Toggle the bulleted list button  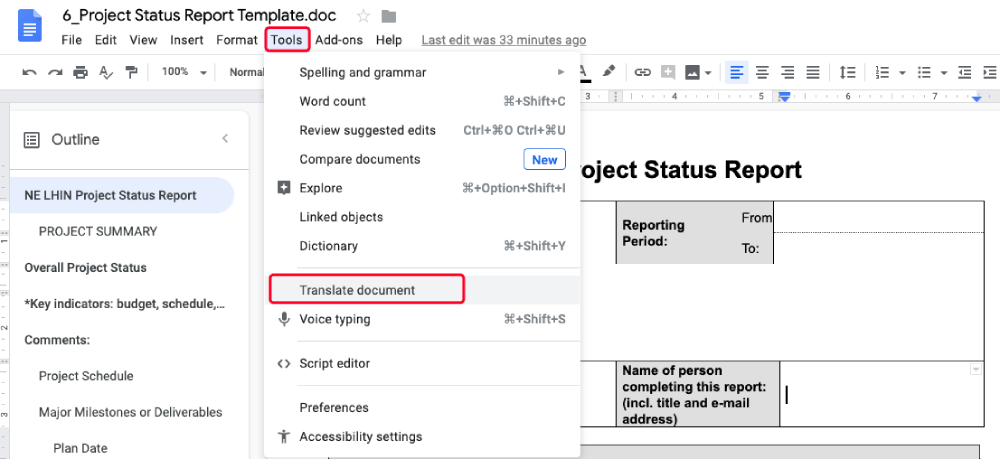point(924,72)
